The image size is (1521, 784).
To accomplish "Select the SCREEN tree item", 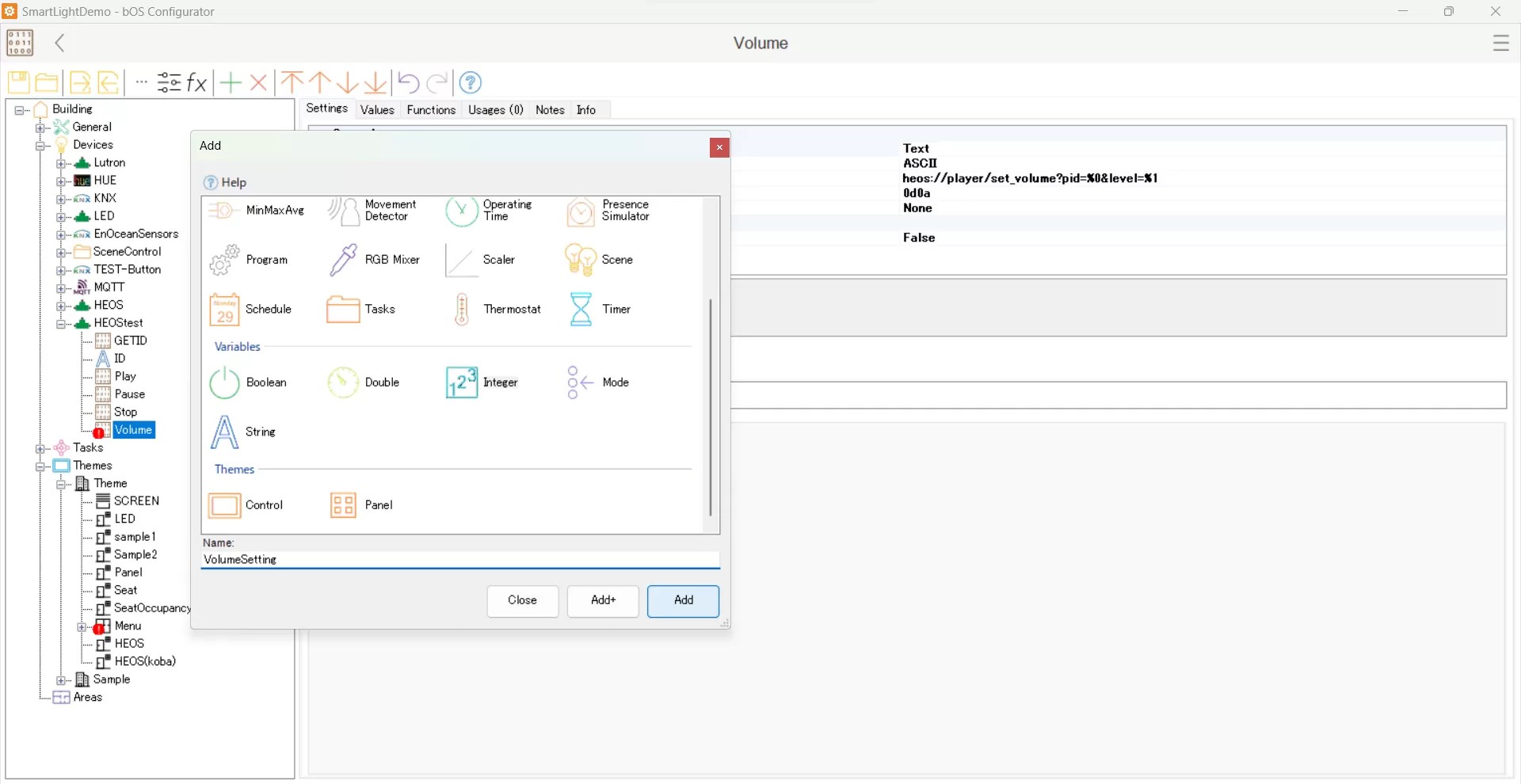I will pyautogui.click(x=137, y=501).
